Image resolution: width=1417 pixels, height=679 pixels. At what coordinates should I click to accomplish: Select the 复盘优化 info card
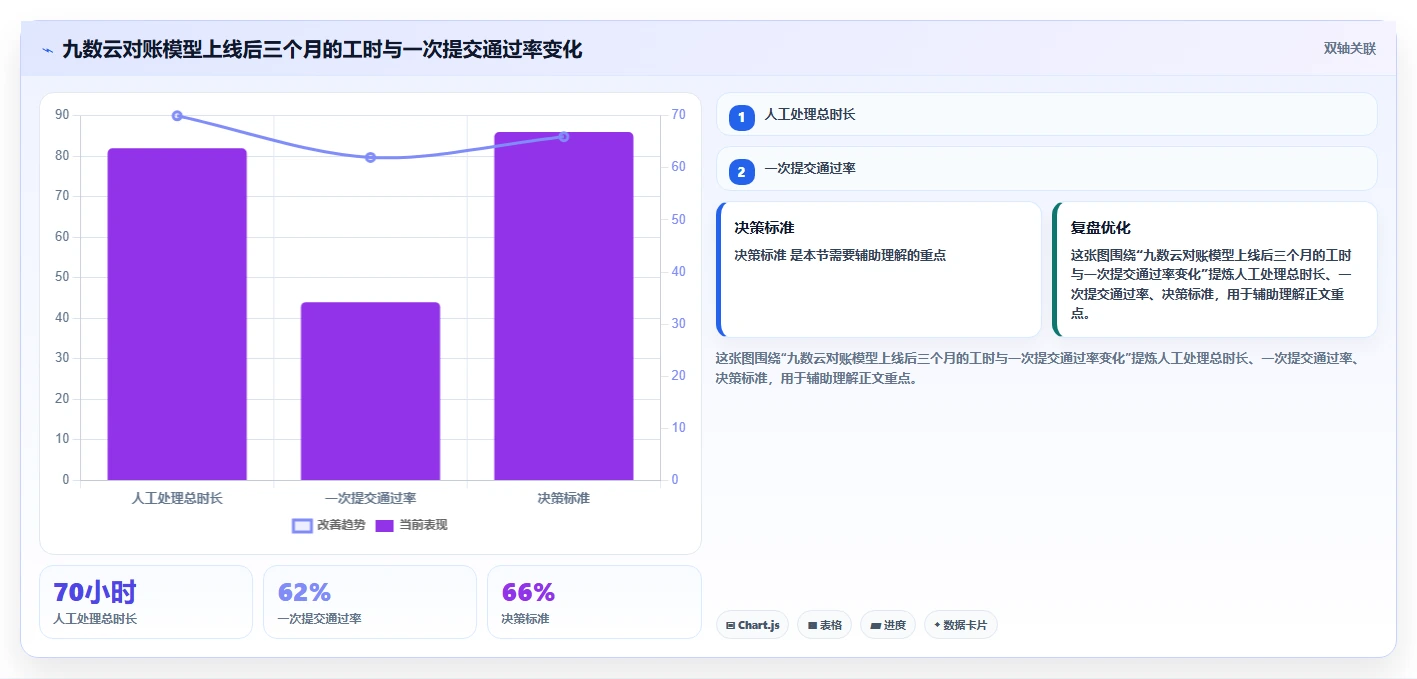point(1215,270)
